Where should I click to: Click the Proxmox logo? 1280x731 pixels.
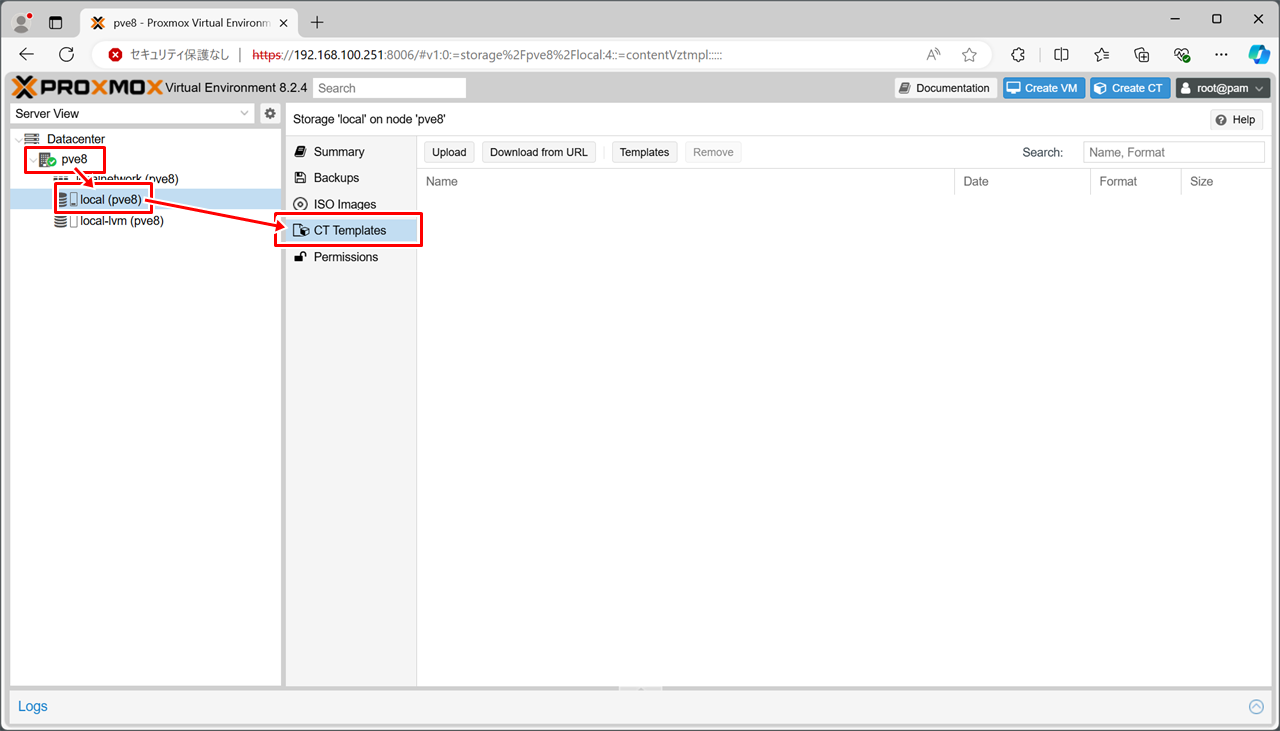click(87, 88)
